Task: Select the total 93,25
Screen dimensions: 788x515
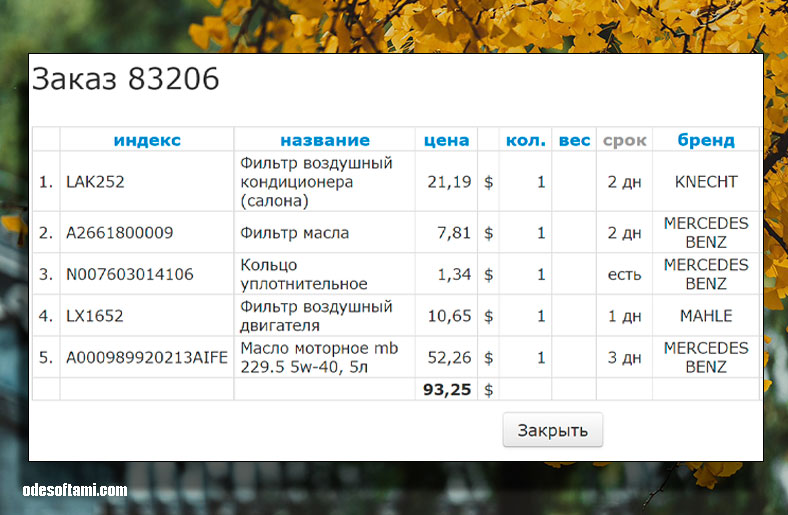Action: [447, 389]
